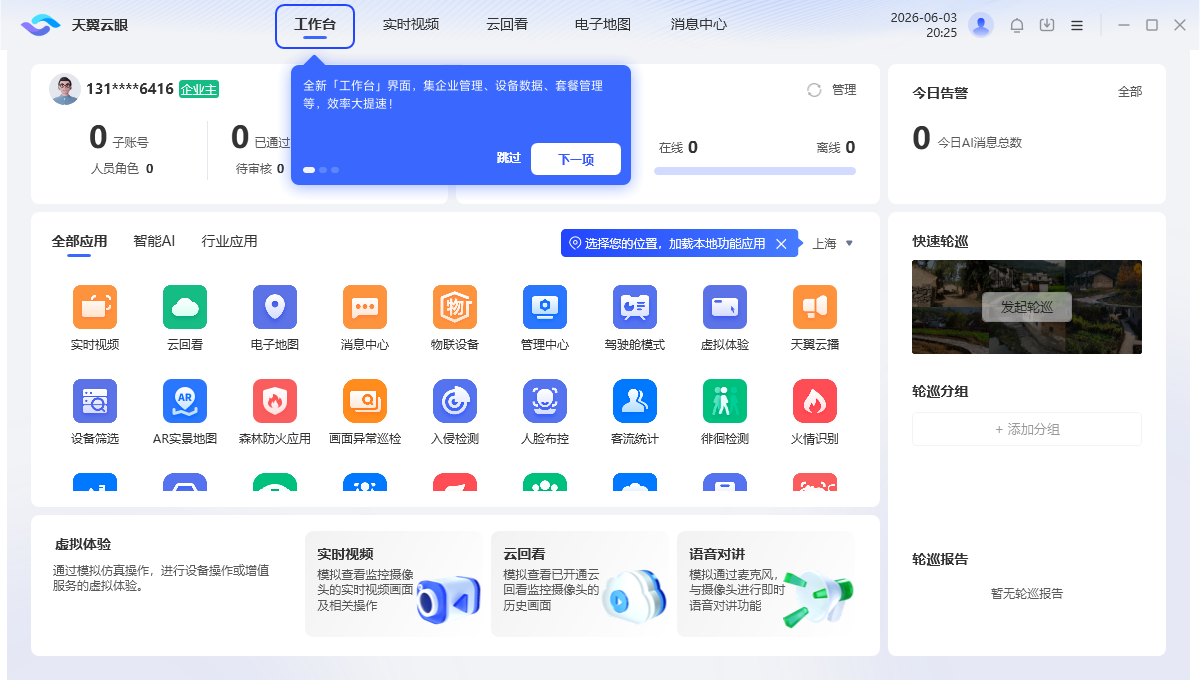
Task: Launch the 驾驶舱模式 app icon
Action: point(635,307)
